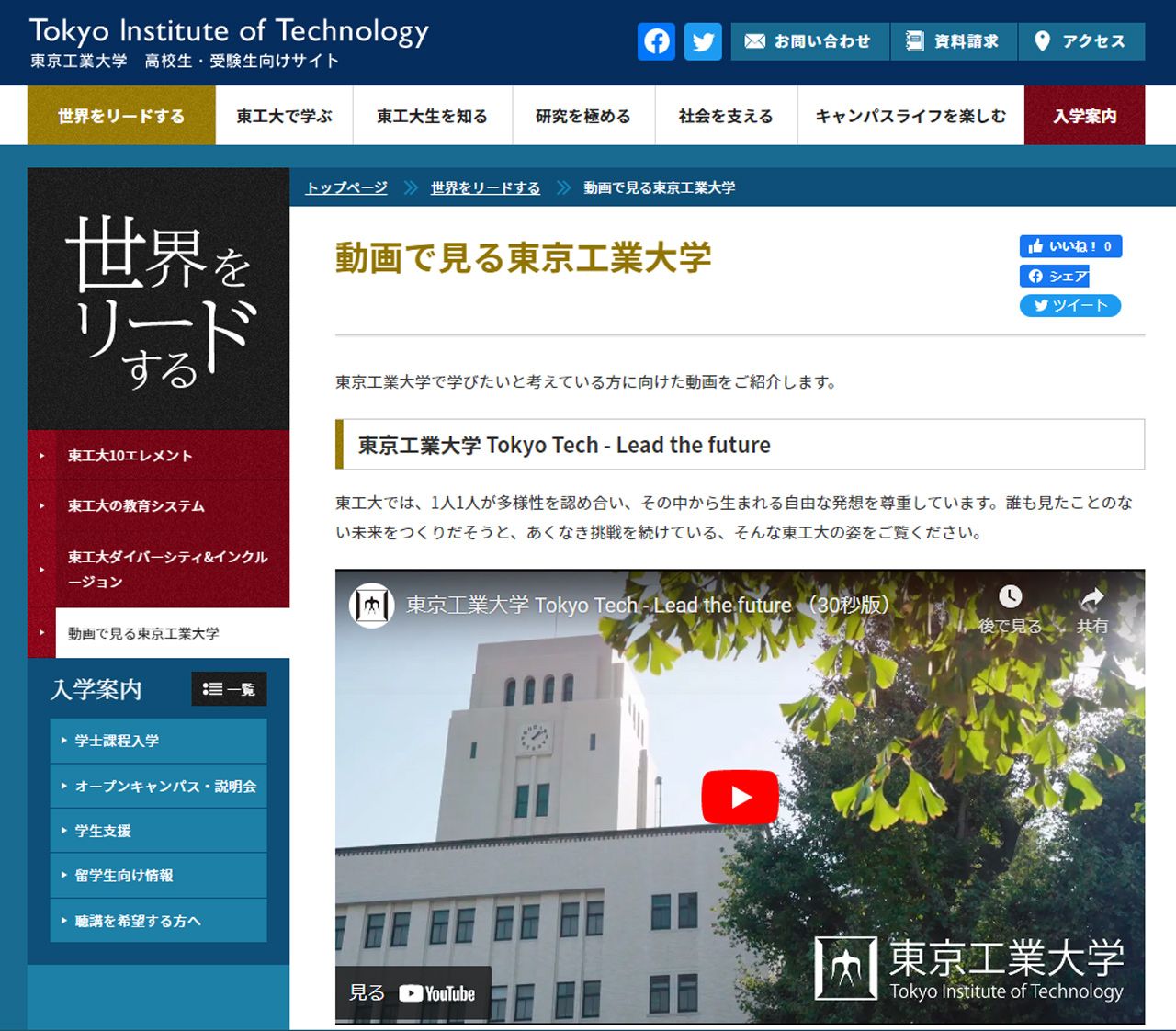Click the Tokyo Tech channel logo on video
The width and height of the screenshot is (1176, 1031).
371,606
